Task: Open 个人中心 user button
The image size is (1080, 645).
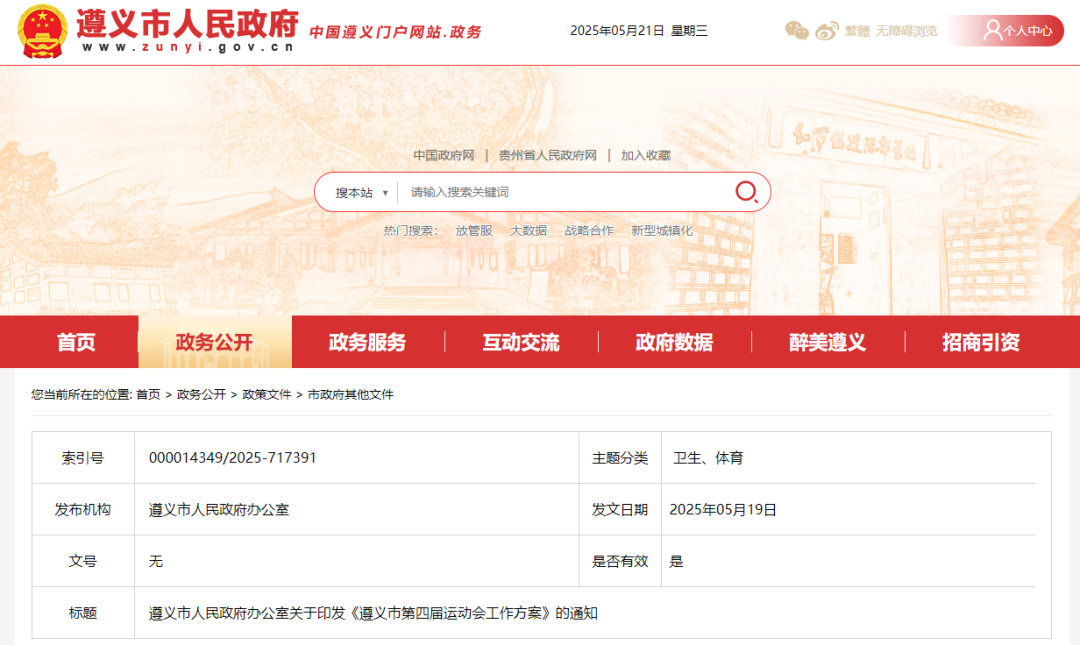Action: (1017, 31)
